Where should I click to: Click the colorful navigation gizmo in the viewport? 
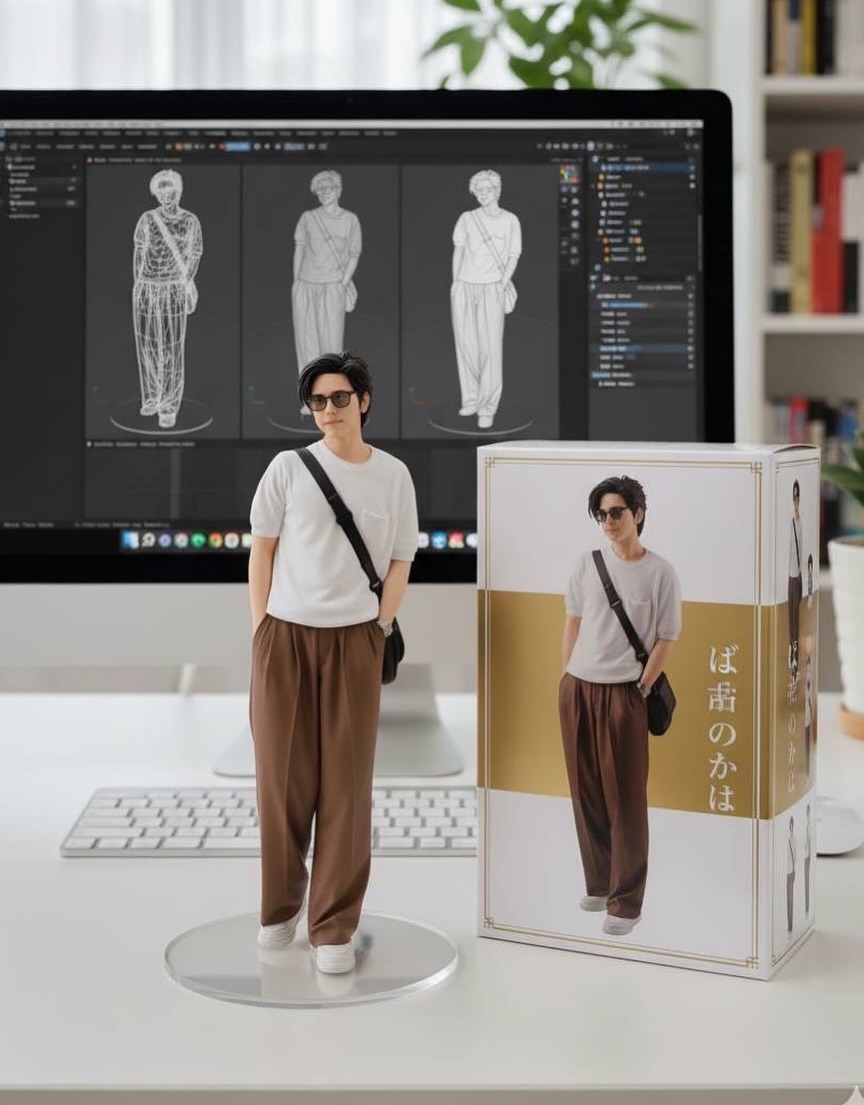(x=569, y=173)
